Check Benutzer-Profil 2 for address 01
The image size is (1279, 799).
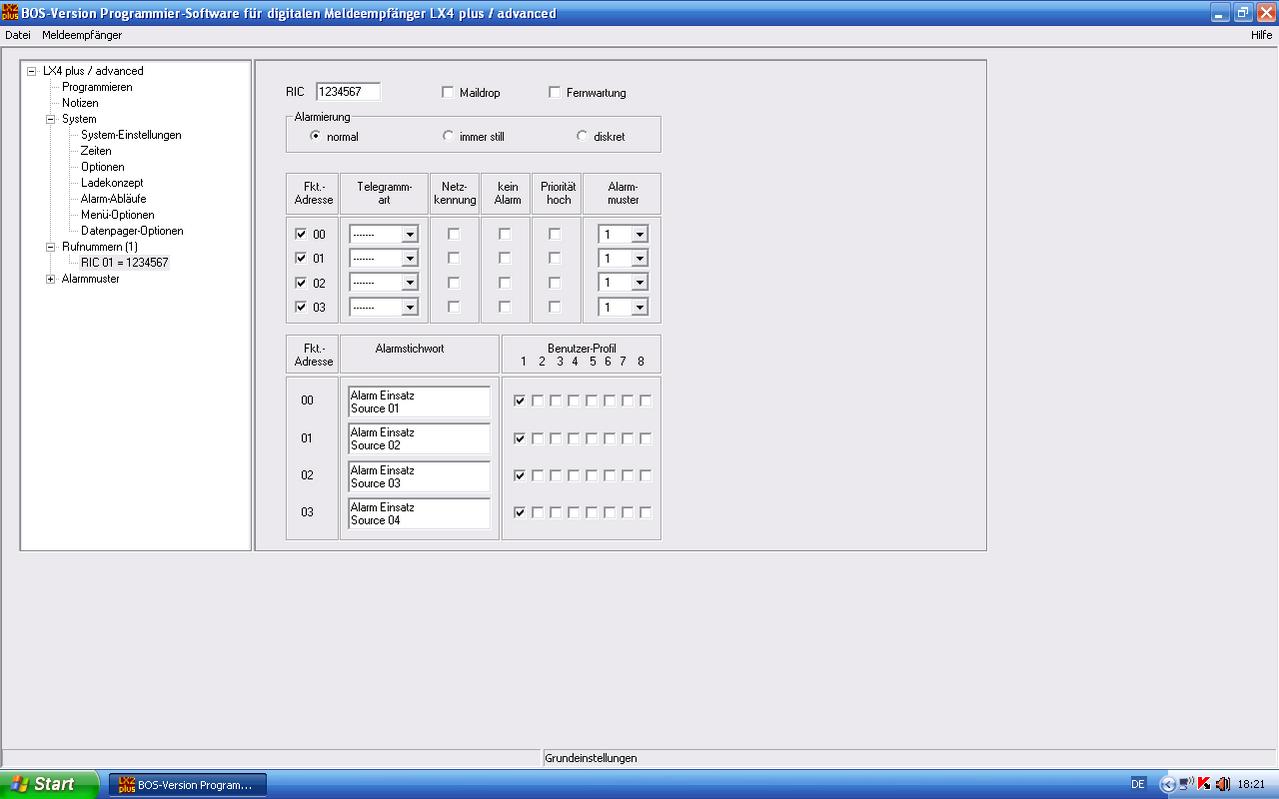[x=538, y=438]
